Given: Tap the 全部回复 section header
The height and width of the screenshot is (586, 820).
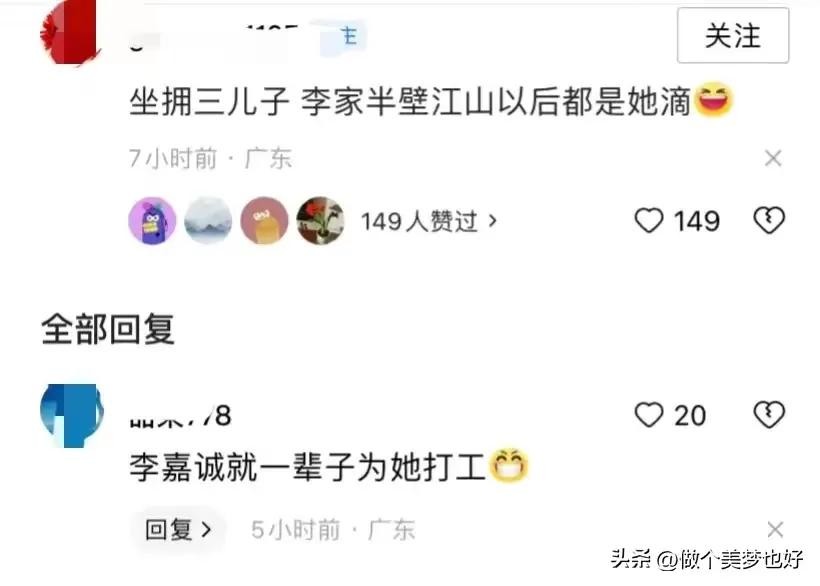Looking at the screenshot, I should pyautogui.click(x=108, y=329).
